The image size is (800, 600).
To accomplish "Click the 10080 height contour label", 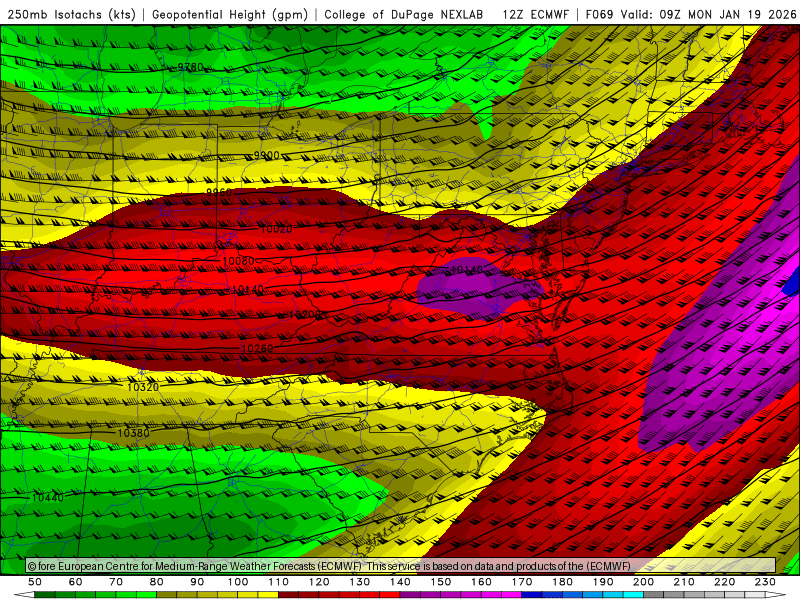I will coord(238,261).
